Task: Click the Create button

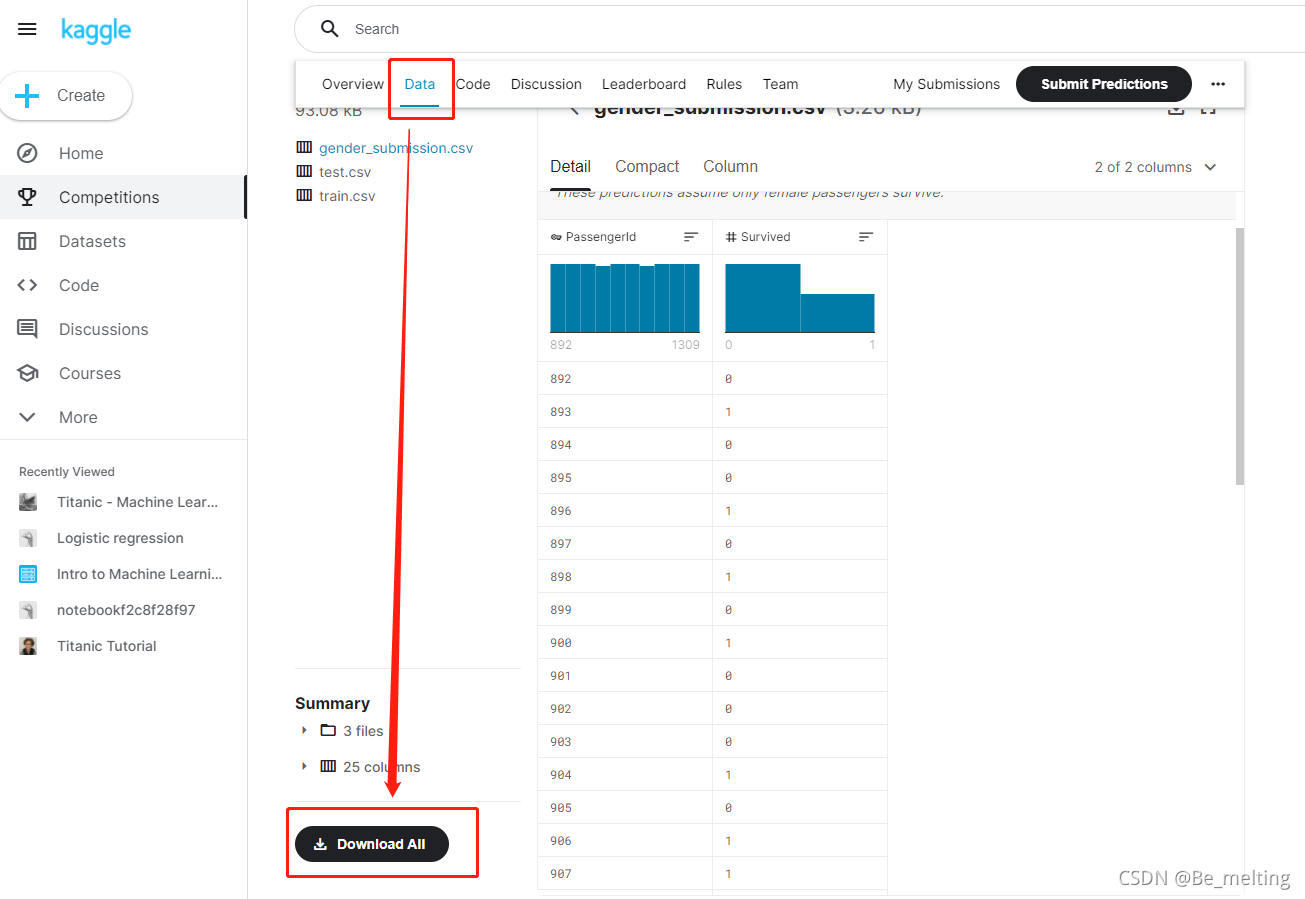Action: point(66,96)
